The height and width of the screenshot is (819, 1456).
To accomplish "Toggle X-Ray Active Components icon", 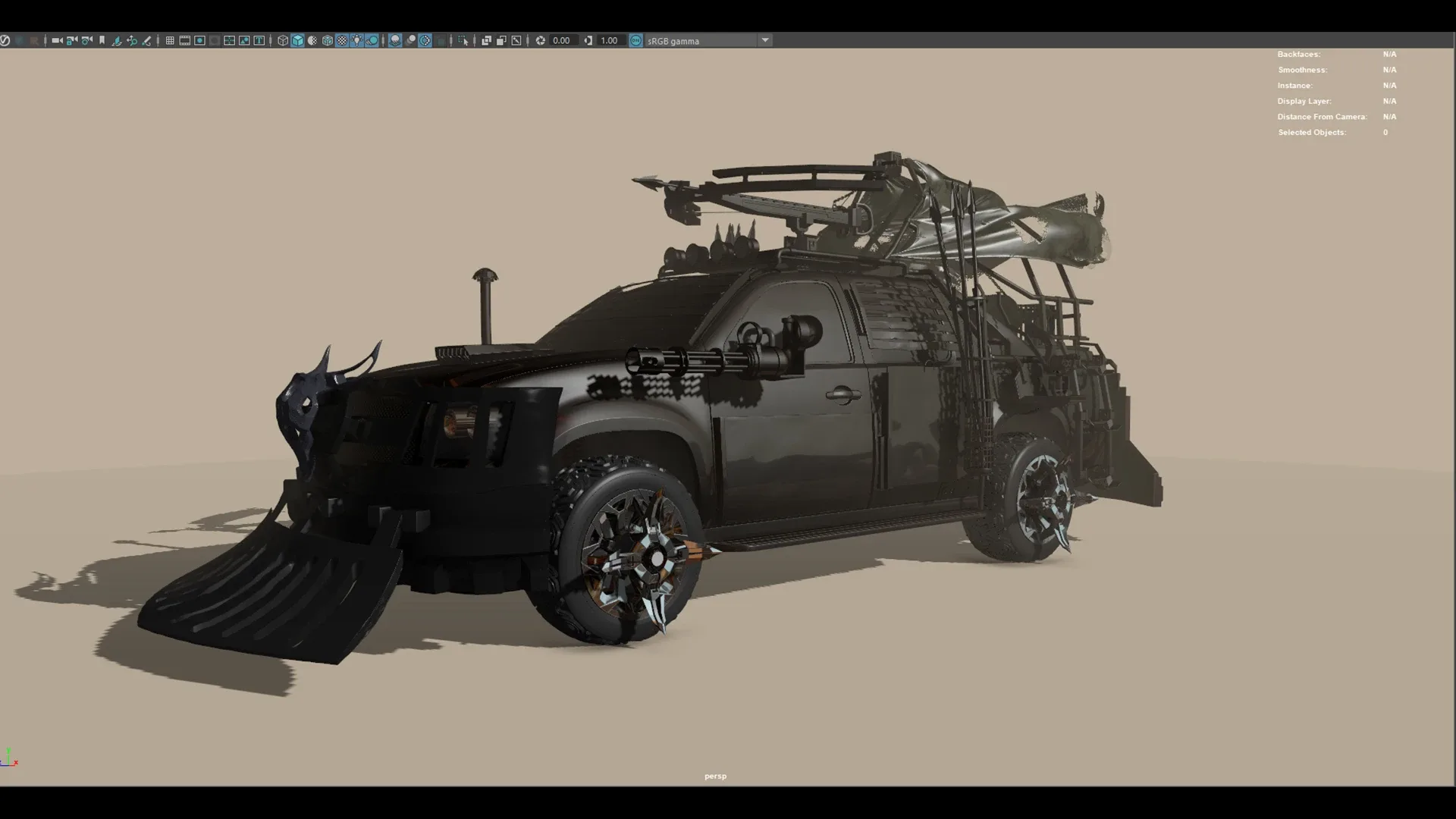I will point(501,40).
